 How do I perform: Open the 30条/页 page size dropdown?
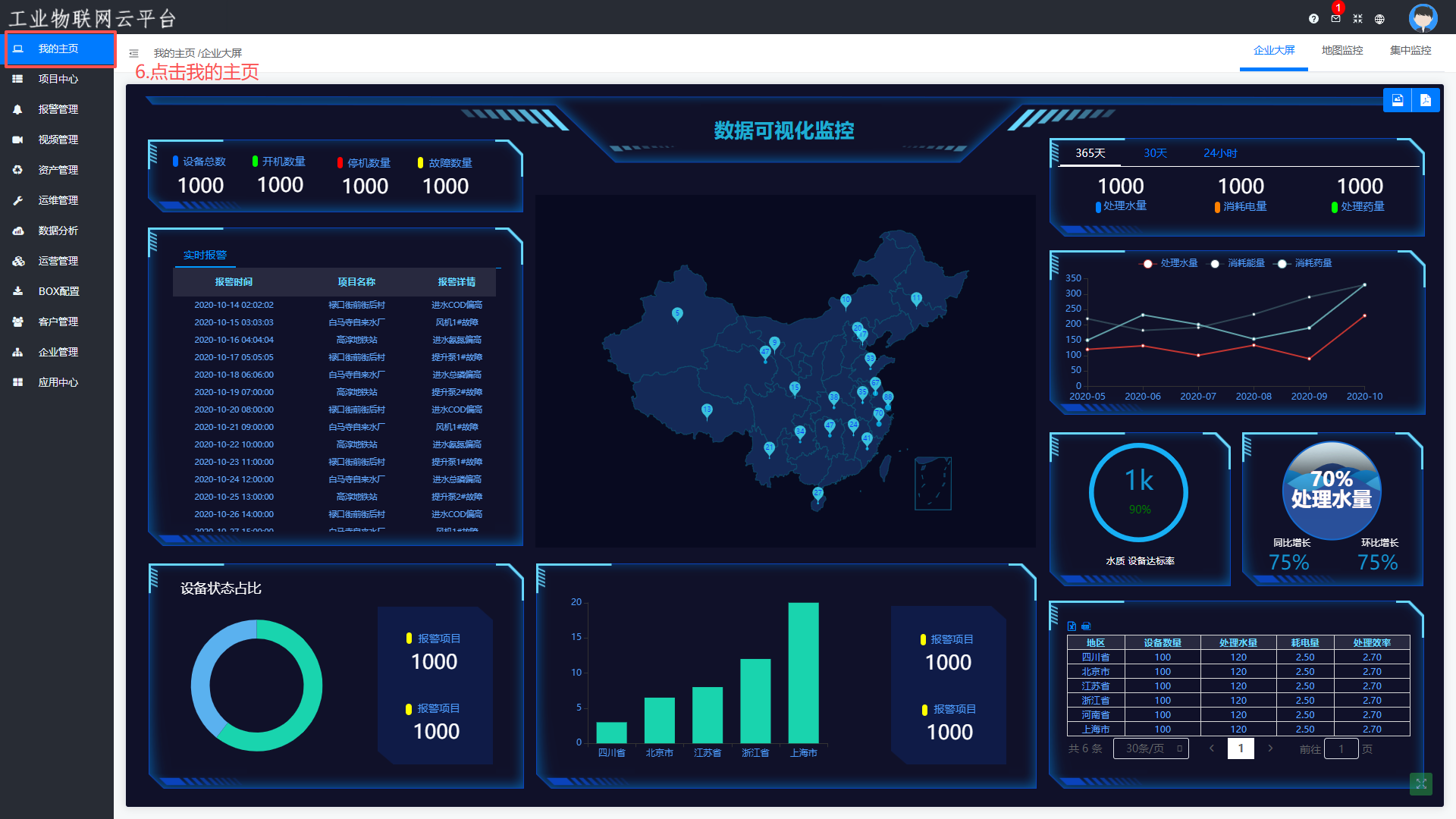coord(1150,748)
